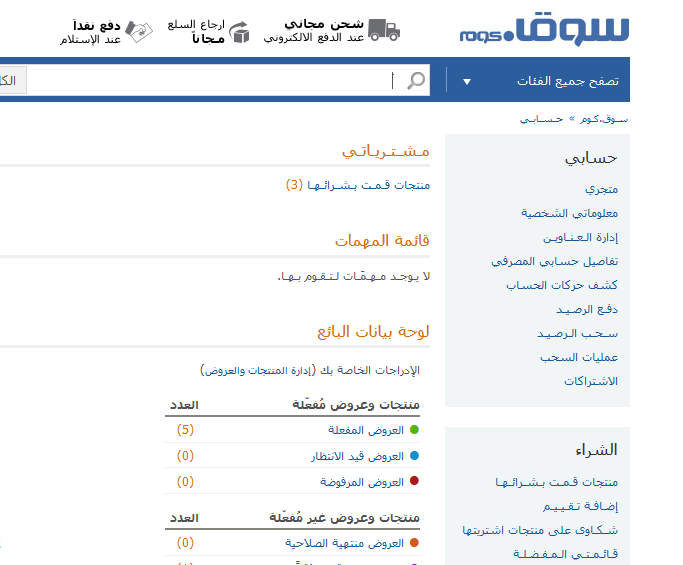Click the count (0) for العروض المرفوضة
The image size is (683, 565).
tap(185, 481)
